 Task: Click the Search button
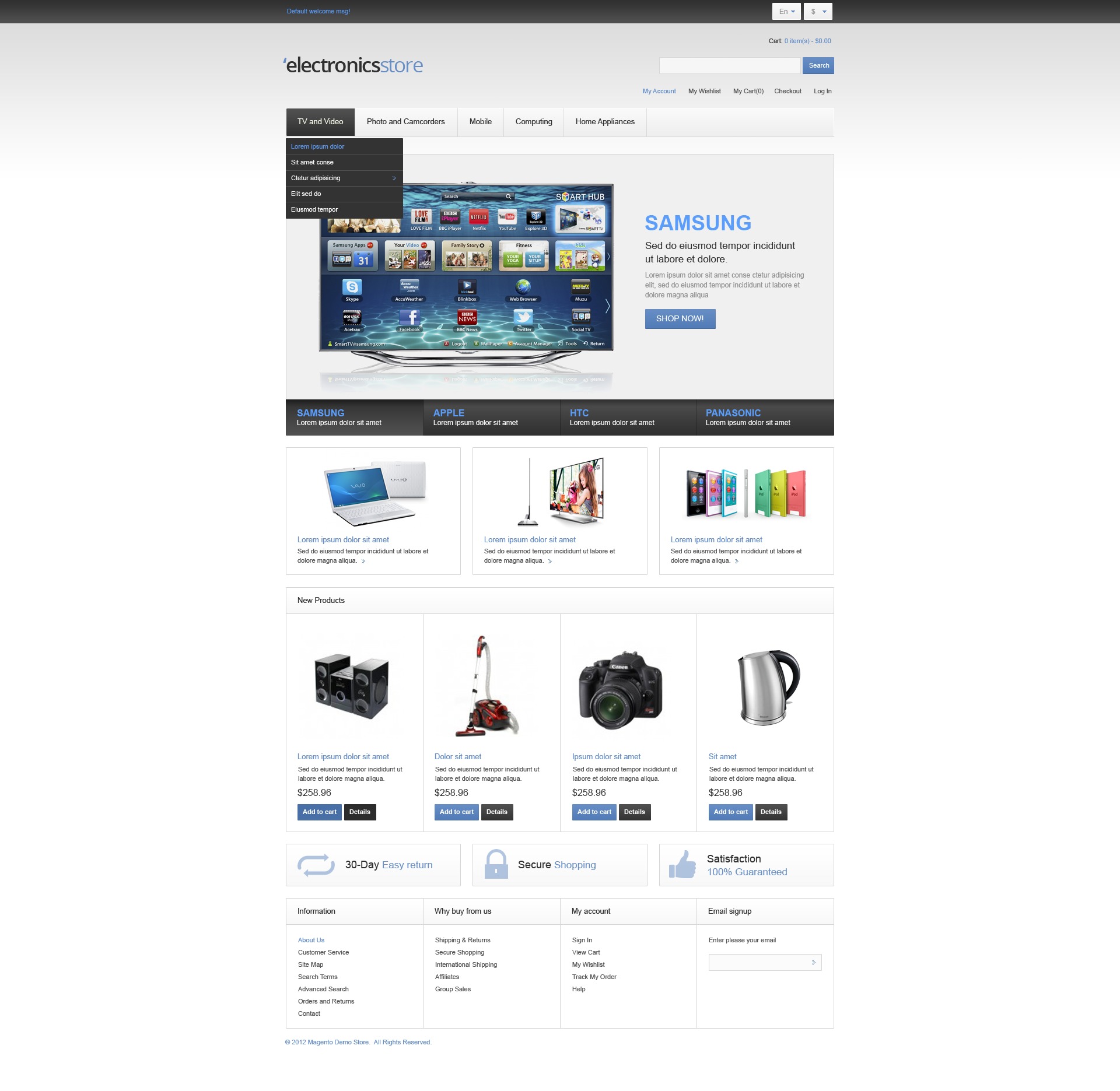818,66
